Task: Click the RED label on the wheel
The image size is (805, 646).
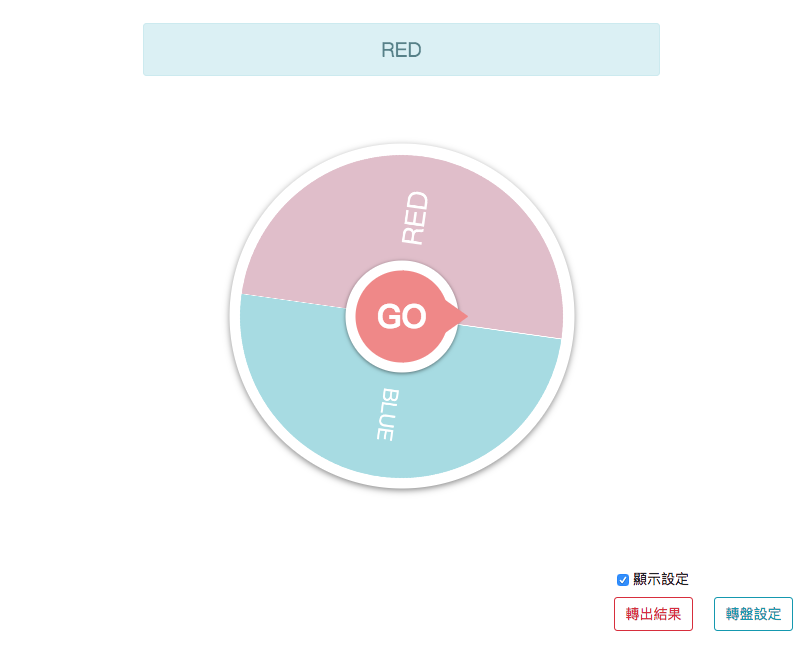Action: pos(414,218)
